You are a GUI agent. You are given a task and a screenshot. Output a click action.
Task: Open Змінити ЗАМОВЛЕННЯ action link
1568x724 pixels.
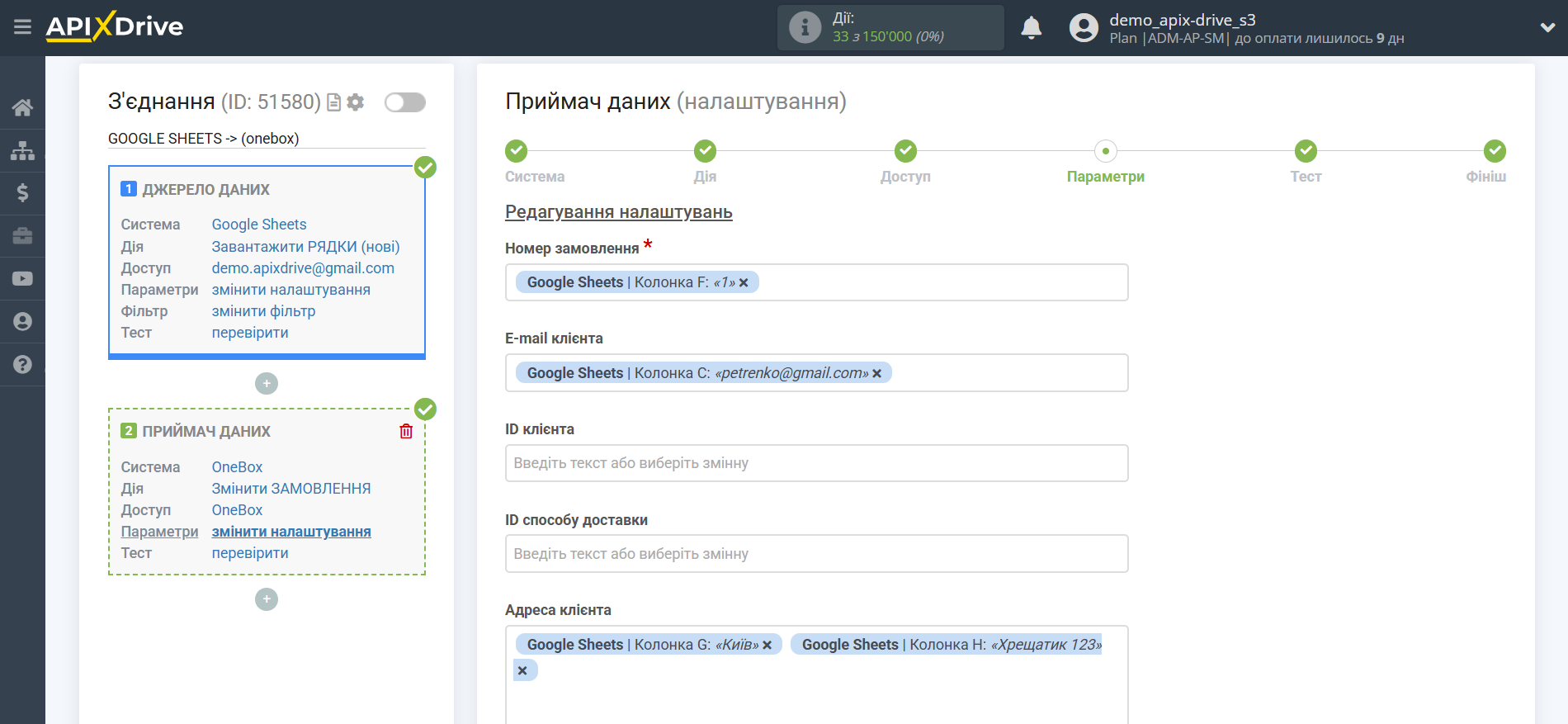coord(291,489)
